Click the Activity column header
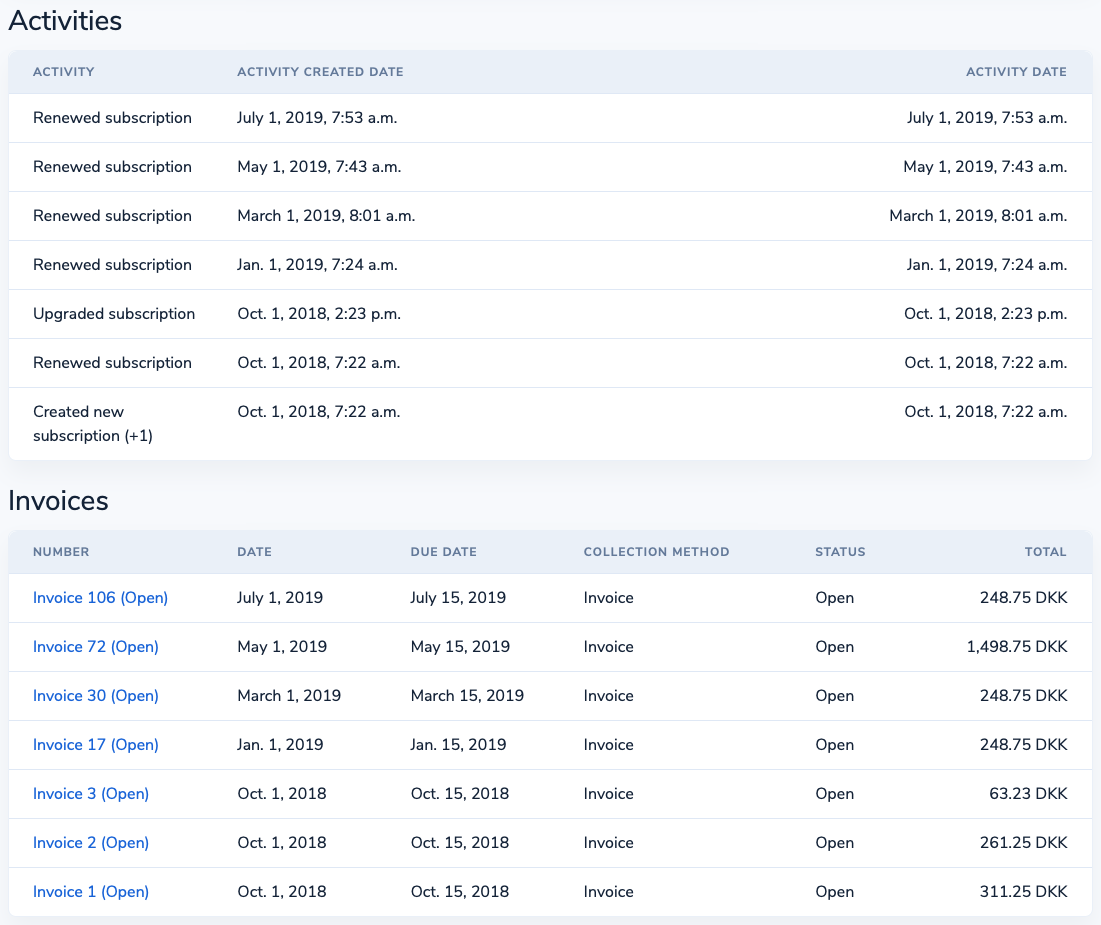Viewport: 1101px width, 925px height. (63, 72)
